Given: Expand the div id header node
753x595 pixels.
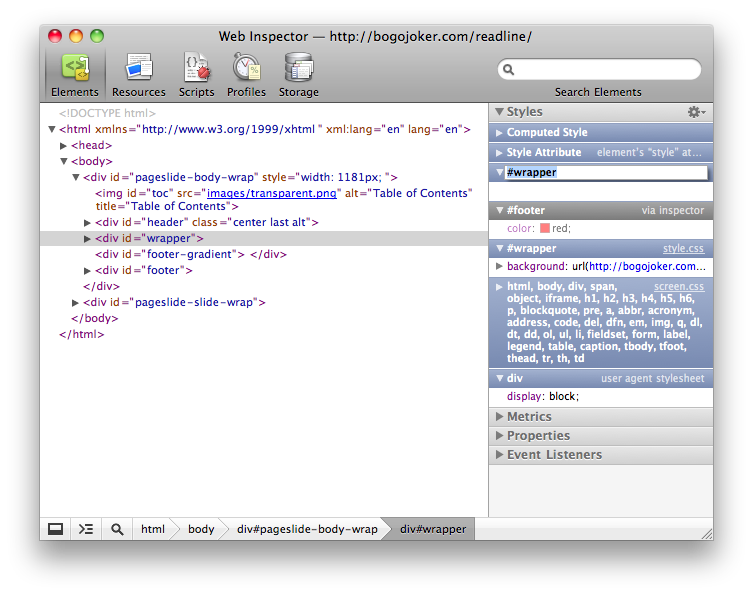Looking at the screenshot, I should (87, 223).
